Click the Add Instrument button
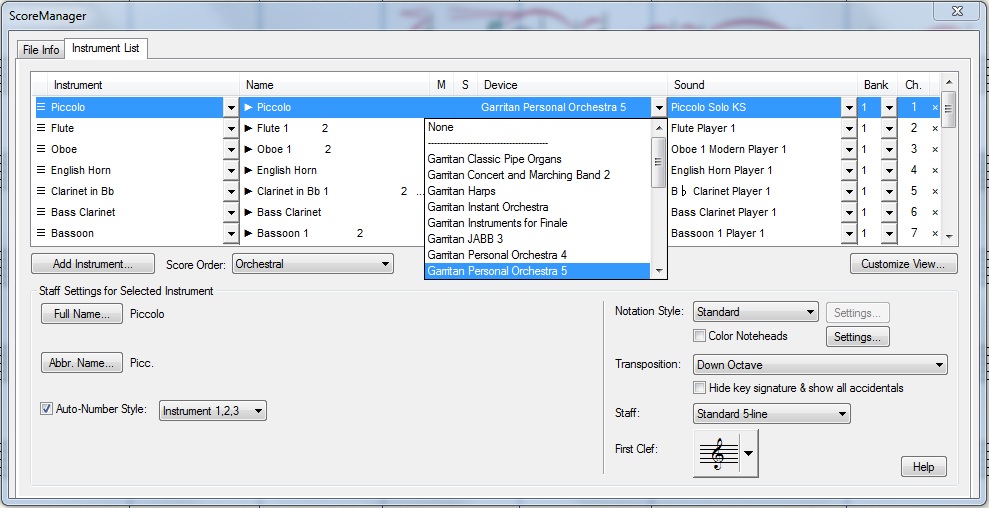This screenshot has height=508, width=989. pos(93,264)
